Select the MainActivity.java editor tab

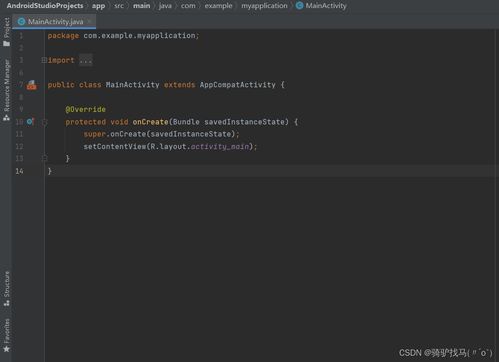pos(54,22)
